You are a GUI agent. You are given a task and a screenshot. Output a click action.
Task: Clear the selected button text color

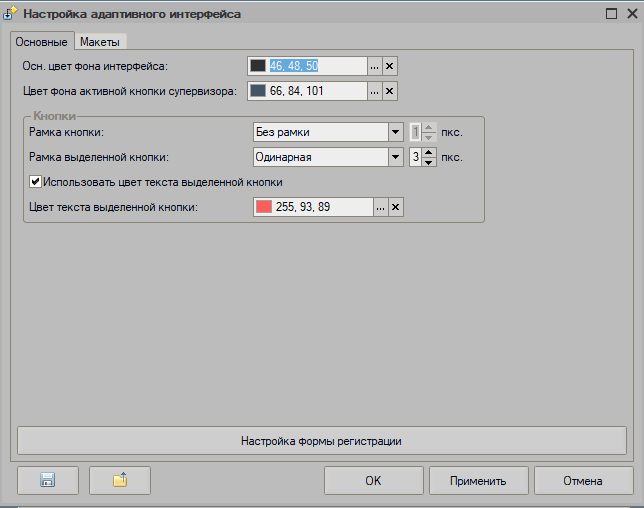(395, 207)
